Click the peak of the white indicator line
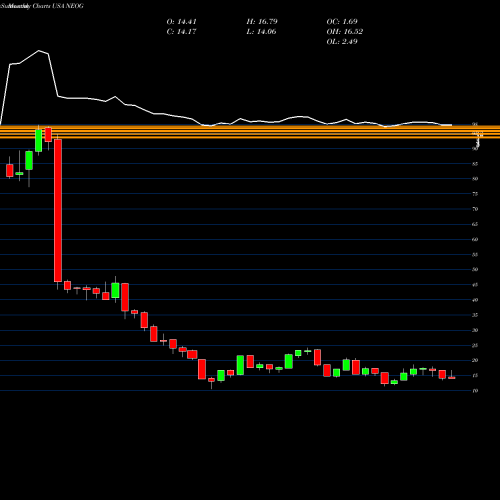The height and width of the screenshot is (500, 500). click(39, 51)
